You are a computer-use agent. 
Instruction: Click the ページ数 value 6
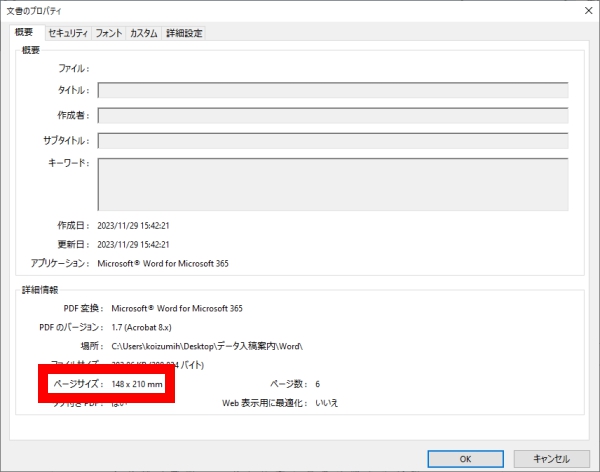317,384
